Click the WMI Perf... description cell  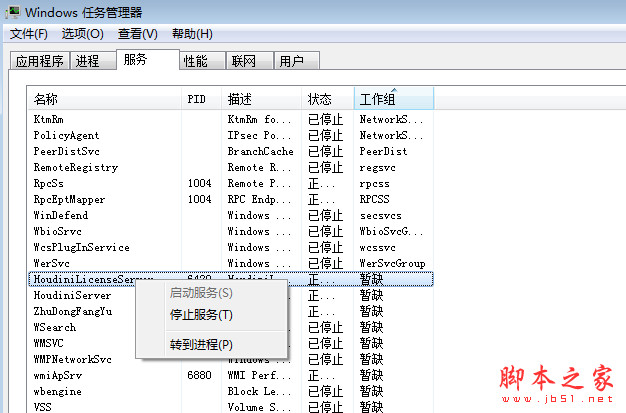coord(259,375)
